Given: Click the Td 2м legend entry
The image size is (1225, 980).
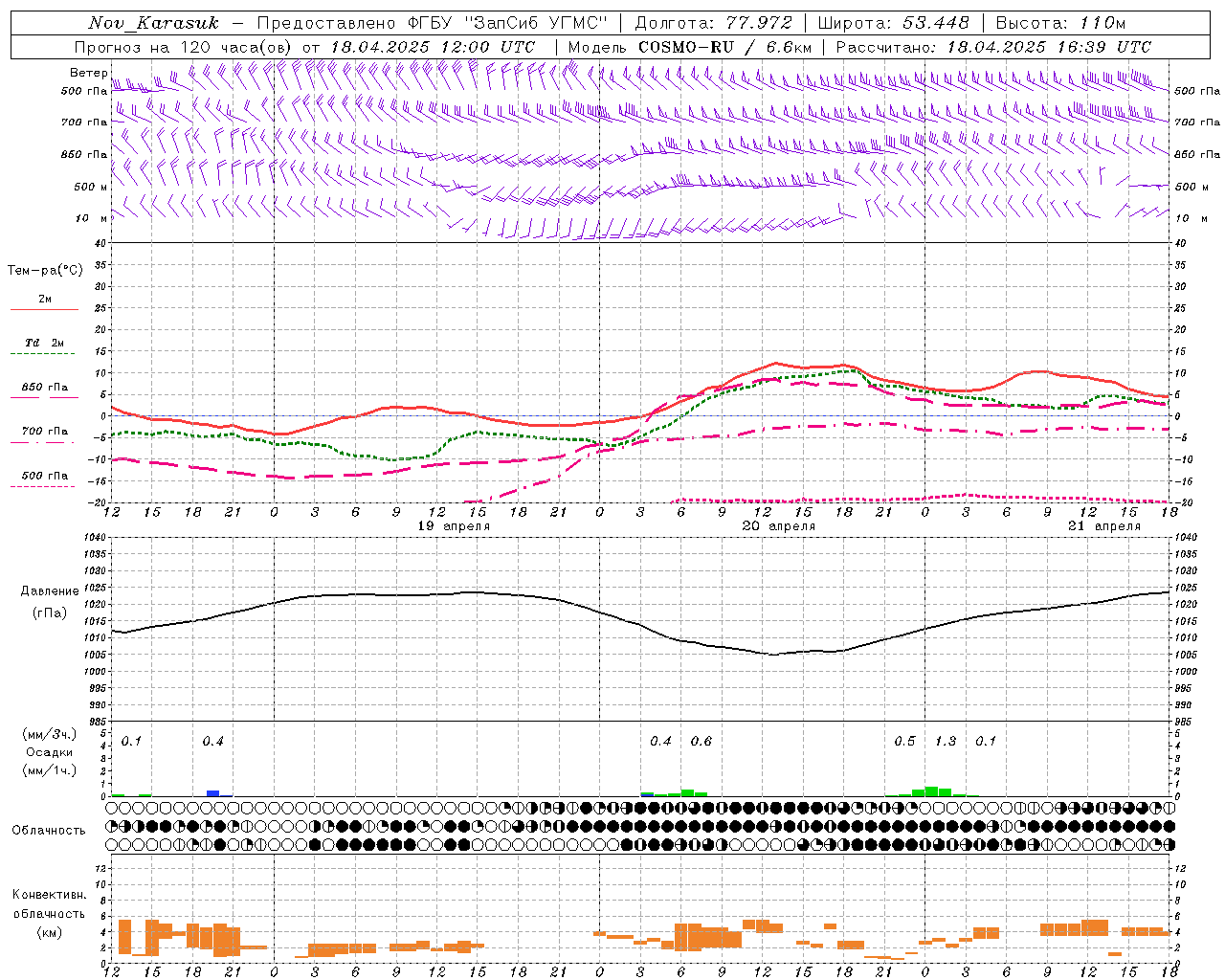Looking at the screenshot, I should [x=44, y=343].
